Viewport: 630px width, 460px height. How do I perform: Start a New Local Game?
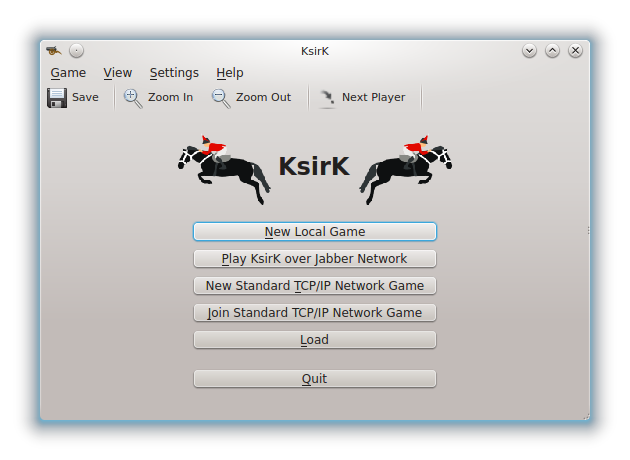tap(315, 232)
